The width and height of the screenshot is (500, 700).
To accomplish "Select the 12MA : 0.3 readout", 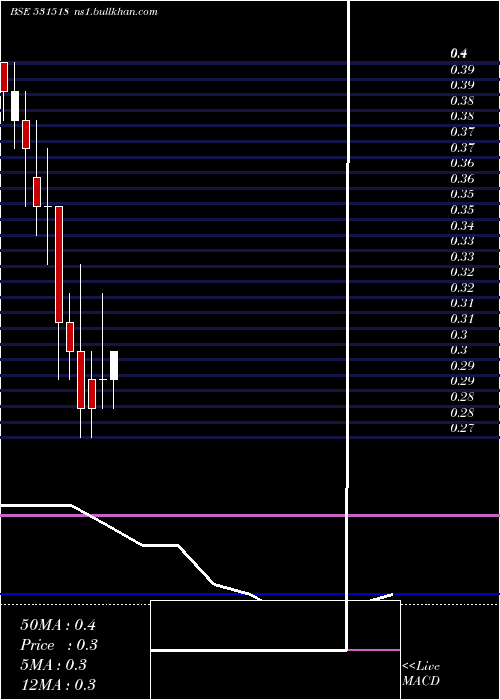I will (x=58, y=685).
